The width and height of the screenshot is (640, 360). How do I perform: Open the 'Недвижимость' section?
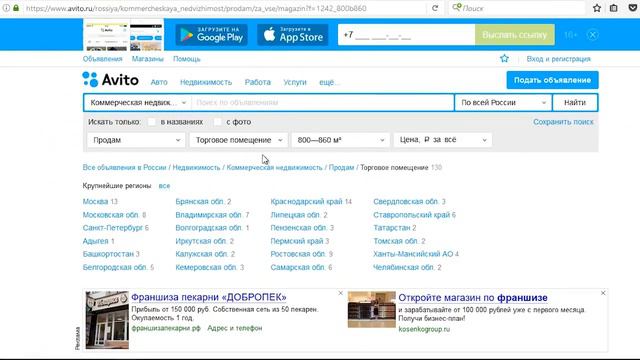tap(206, 82)
